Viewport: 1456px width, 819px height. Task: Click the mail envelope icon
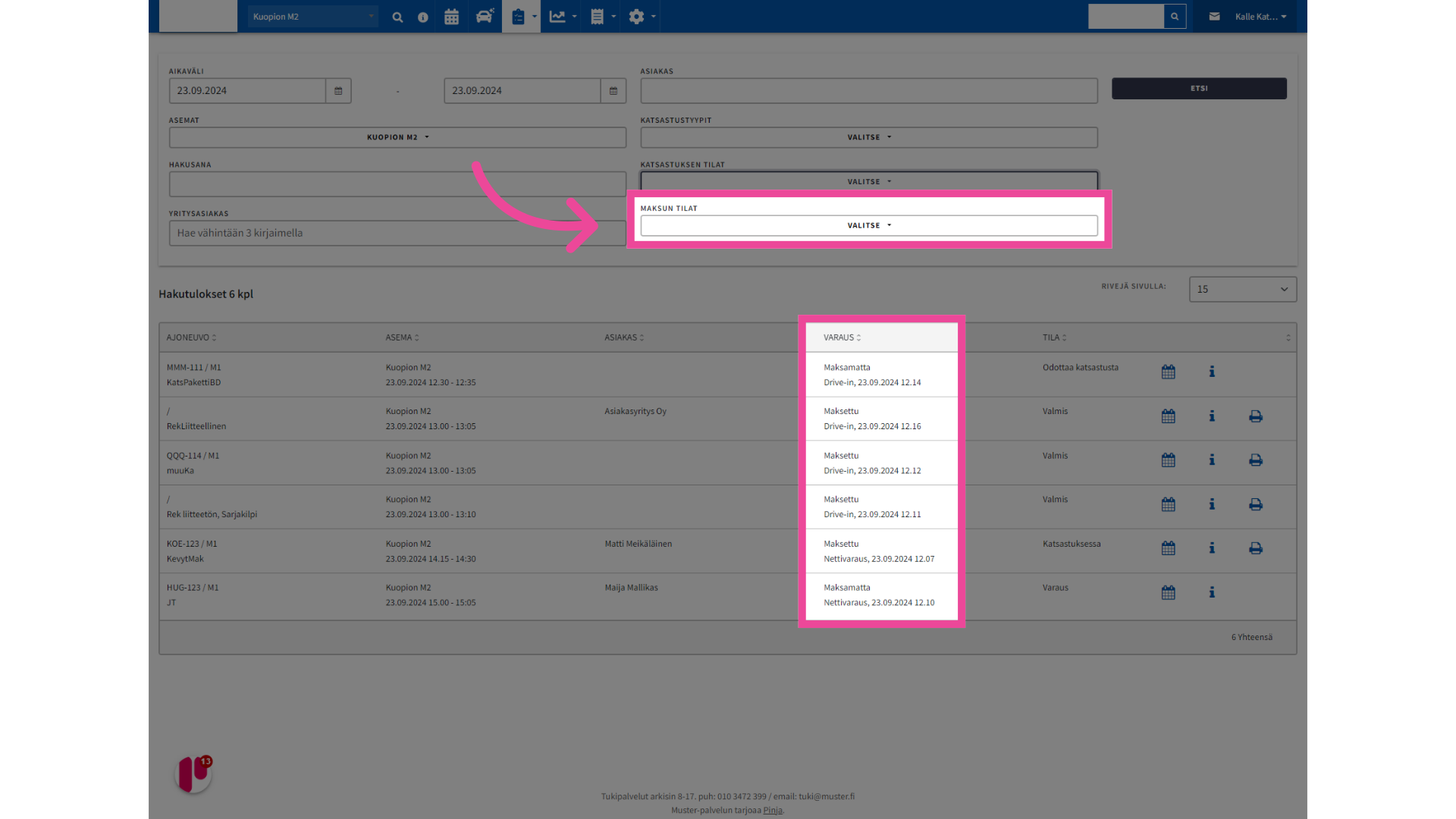[1214, 17]
